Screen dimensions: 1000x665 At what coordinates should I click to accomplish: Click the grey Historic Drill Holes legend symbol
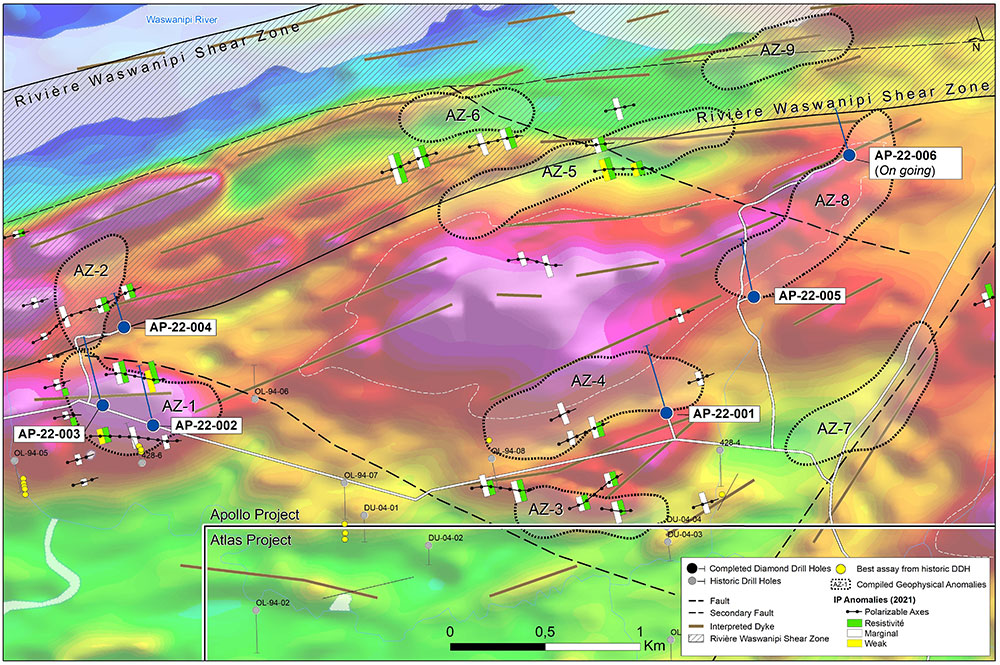tap(695, 581)
